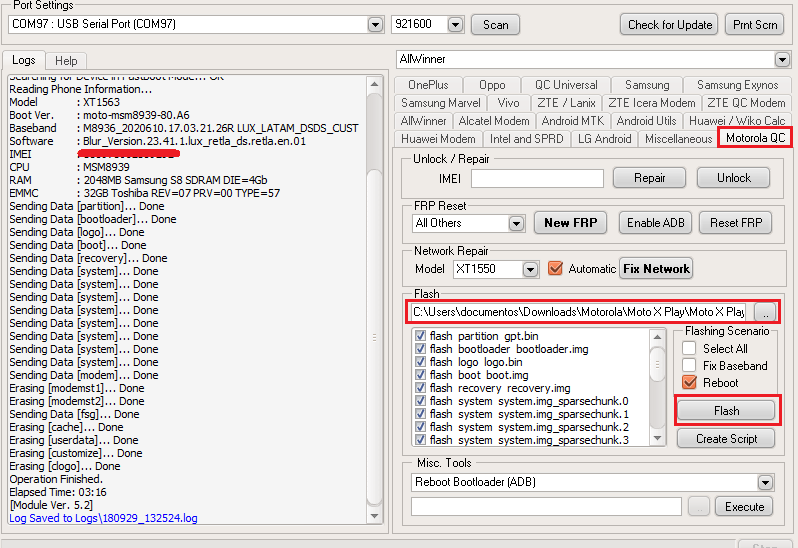Open the Samsung Exynos tab
This screenshot has width=798, height=548.
click(737, 85)
